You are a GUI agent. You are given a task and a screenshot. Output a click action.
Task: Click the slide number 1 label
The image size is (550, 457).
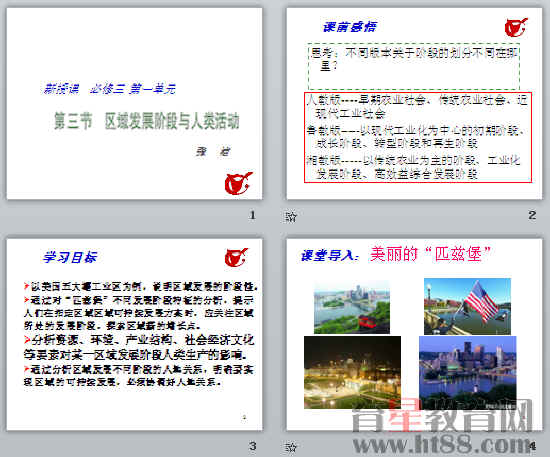252,215
